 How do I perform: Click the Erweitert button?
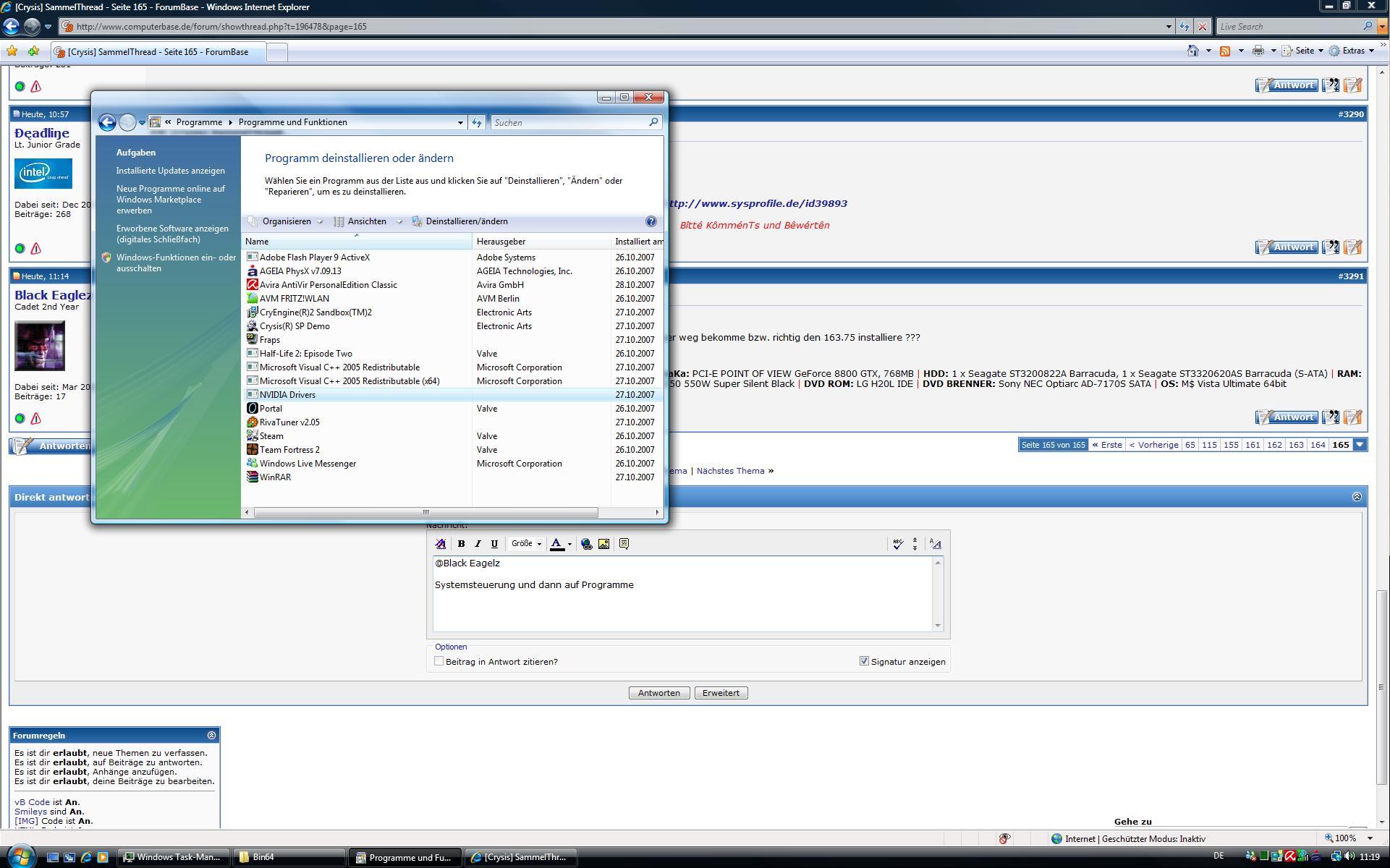click(x=721, y=693)
